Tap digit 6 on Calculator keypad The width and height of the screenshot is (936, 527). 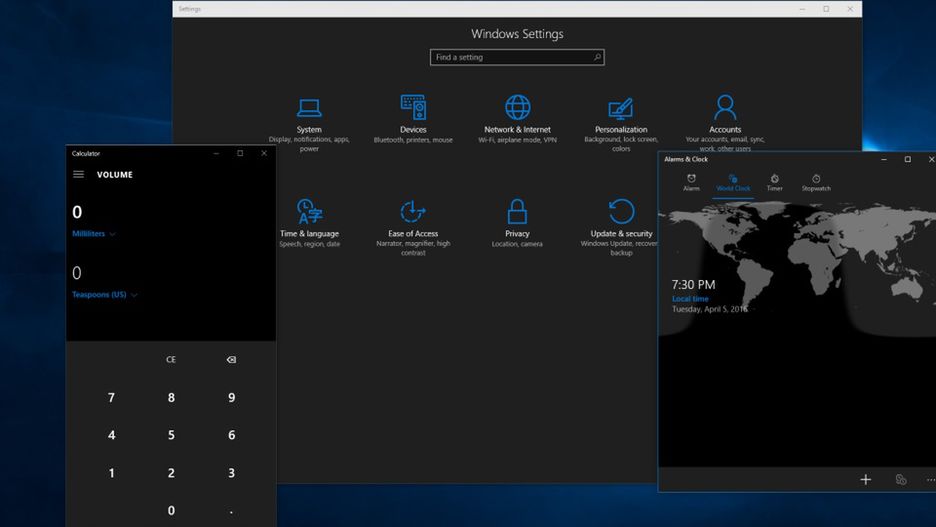pyautogui.click(x=231, y=435)
